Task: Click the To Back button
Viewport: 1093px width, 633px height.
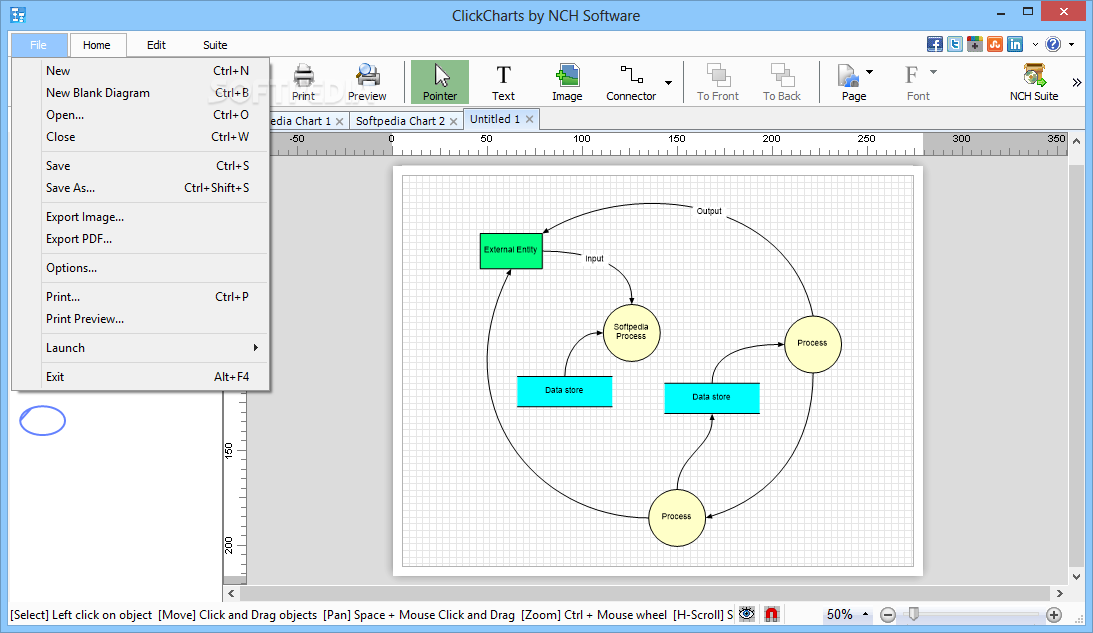Action: (x=782, y=82)
